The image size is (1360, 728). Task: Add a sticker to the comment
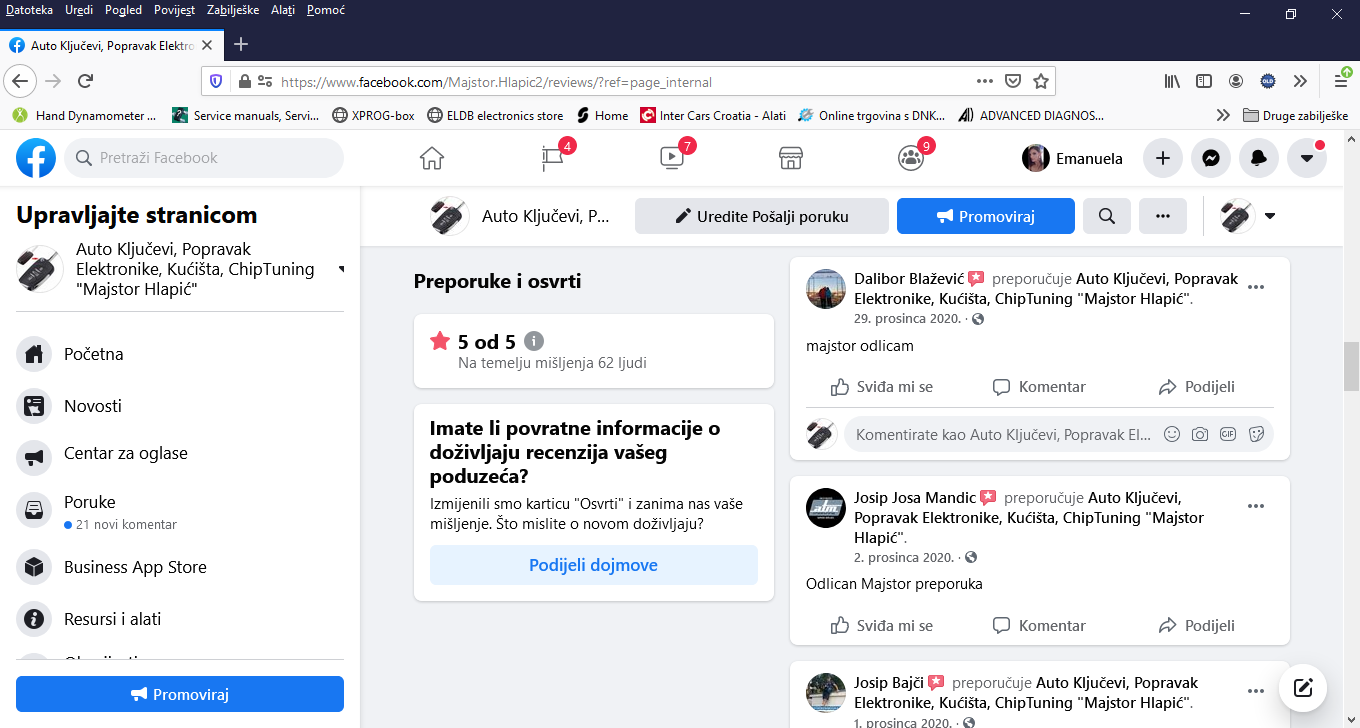click(x=1257, y=434)
